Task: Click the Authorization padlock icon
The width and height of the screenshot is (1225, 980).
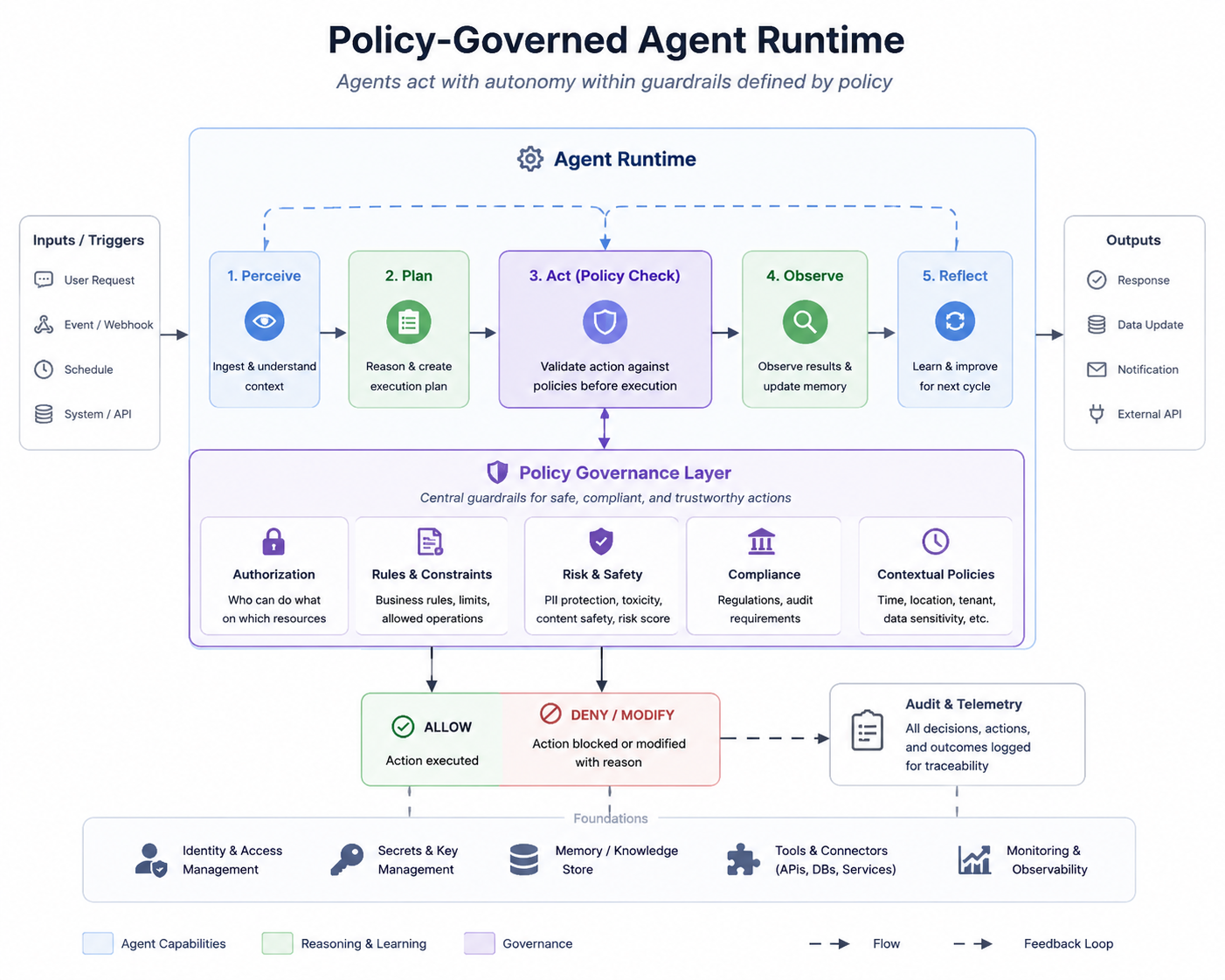Action: [273, 542]
